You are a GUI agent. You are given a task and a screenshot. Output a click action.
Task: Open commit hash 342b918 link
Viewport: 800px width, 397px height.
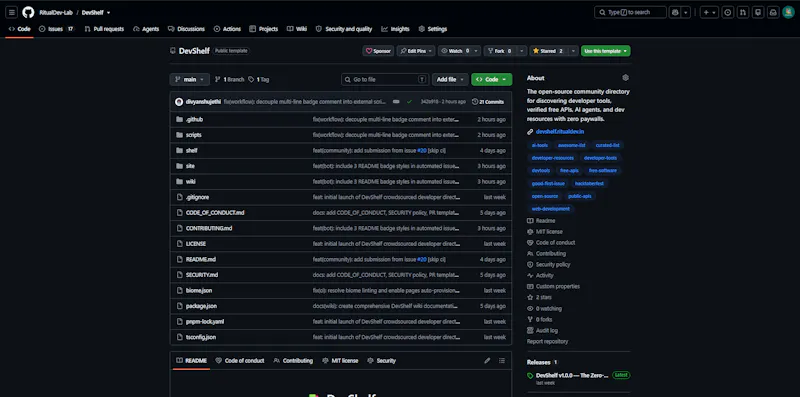[x=430, y=102]
